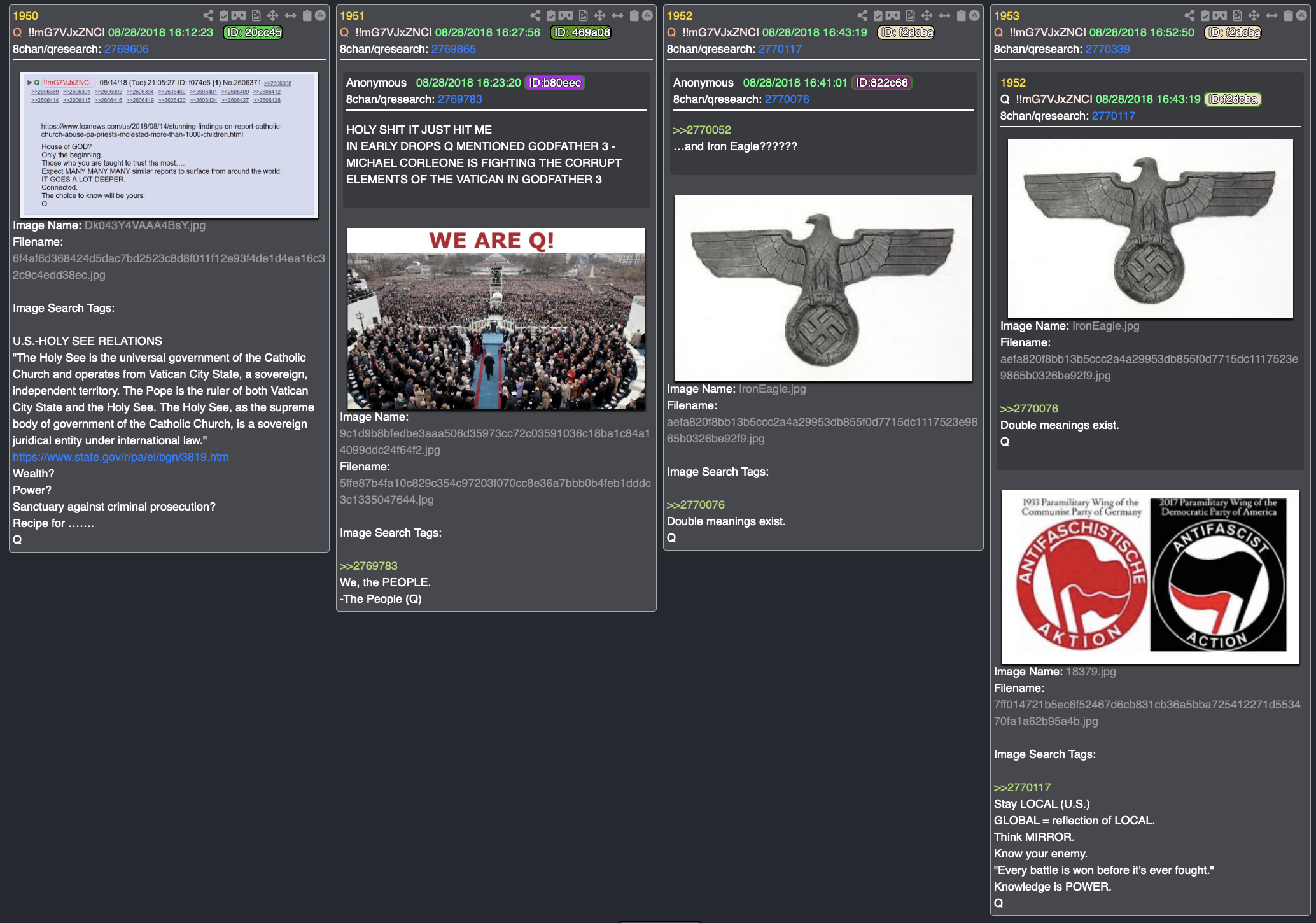Click the image file icon on post 1951
This screenshot has width=1316, height=923.
[583, 15]
